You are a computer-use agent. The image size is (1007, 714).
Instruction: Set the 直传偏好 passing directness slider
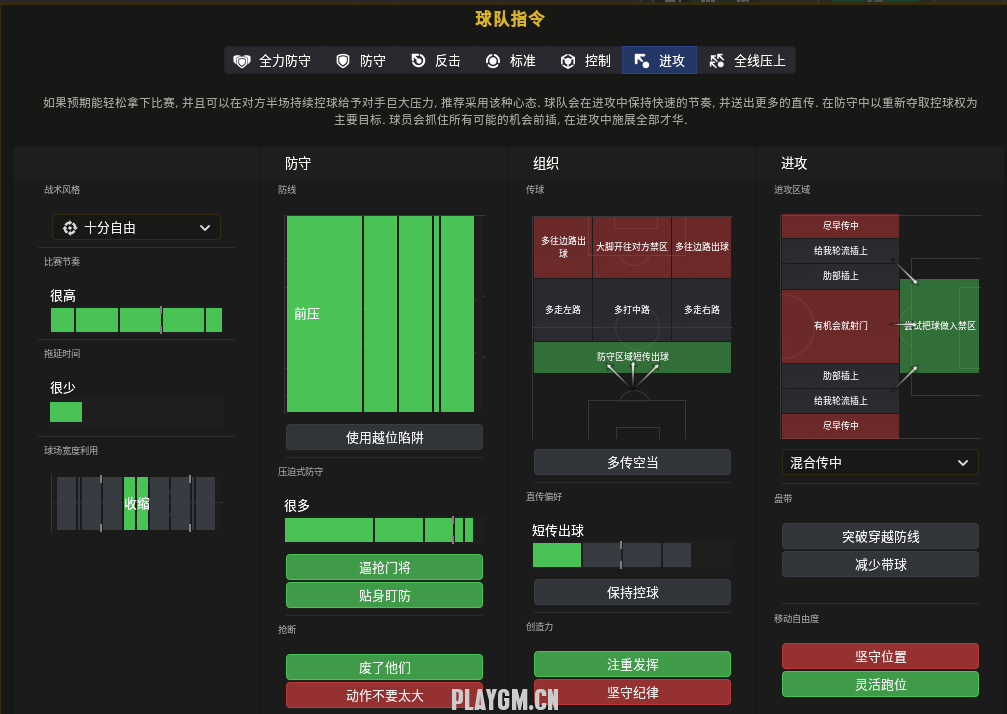coord(632,555)
